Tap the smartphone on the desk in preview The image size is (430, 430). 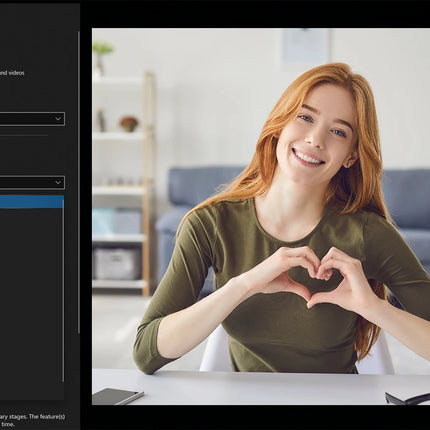click(x=117, y=396)
